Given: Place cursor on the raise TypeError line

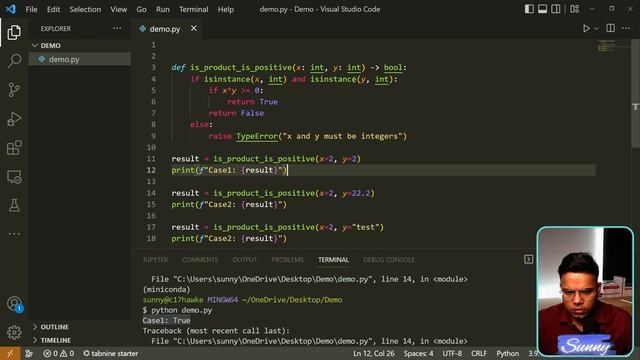Looking at the screenshot, I should [307, 136].
